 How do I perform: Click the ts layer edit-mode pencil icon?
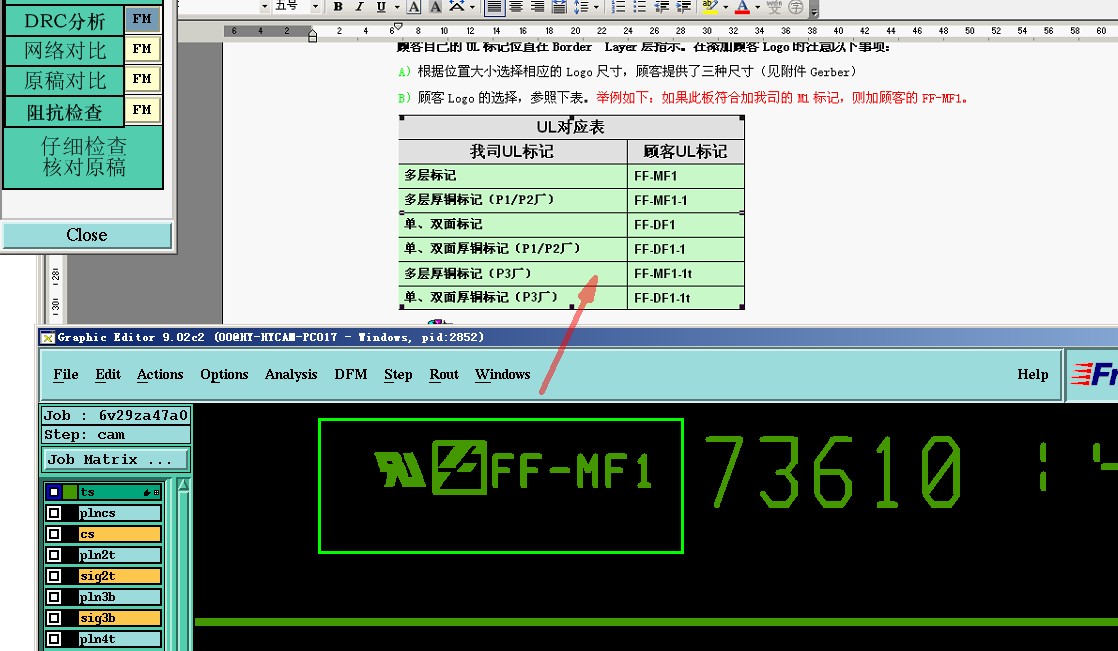(x=147, y=492)
